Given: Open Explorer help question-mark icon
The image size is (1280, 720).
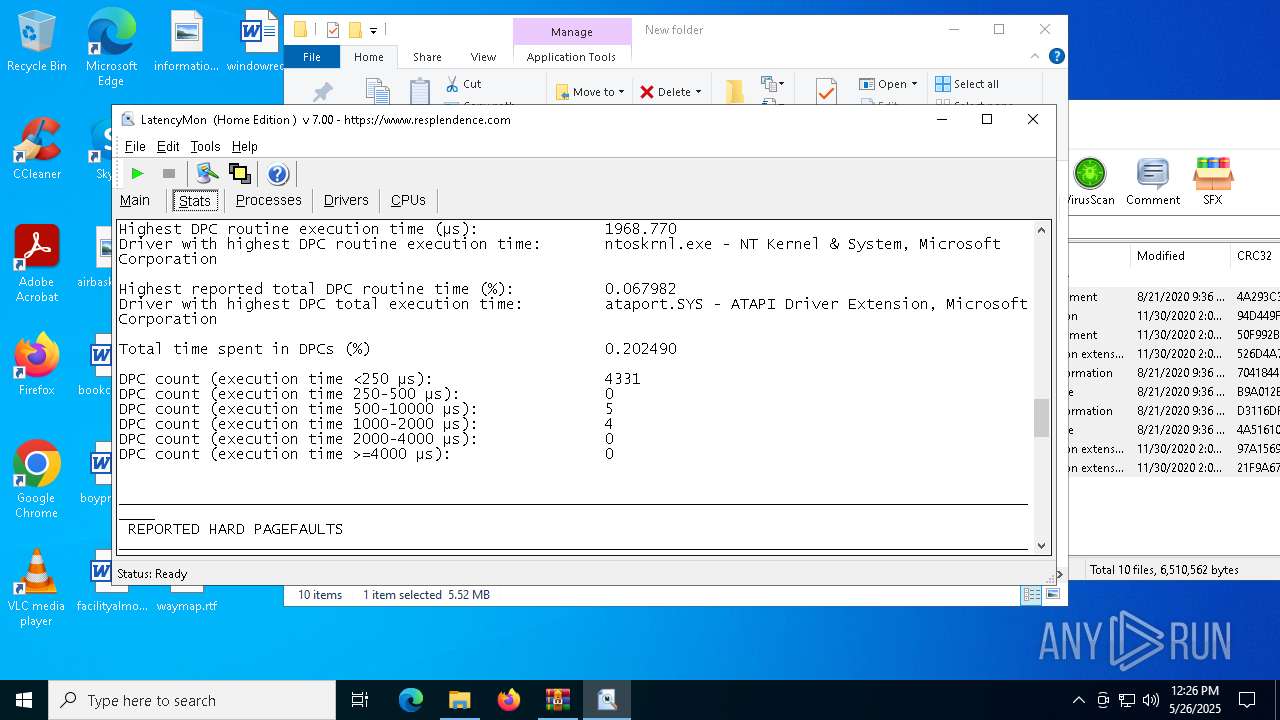Looking at the screenshot, I should tap(1056, 57).
